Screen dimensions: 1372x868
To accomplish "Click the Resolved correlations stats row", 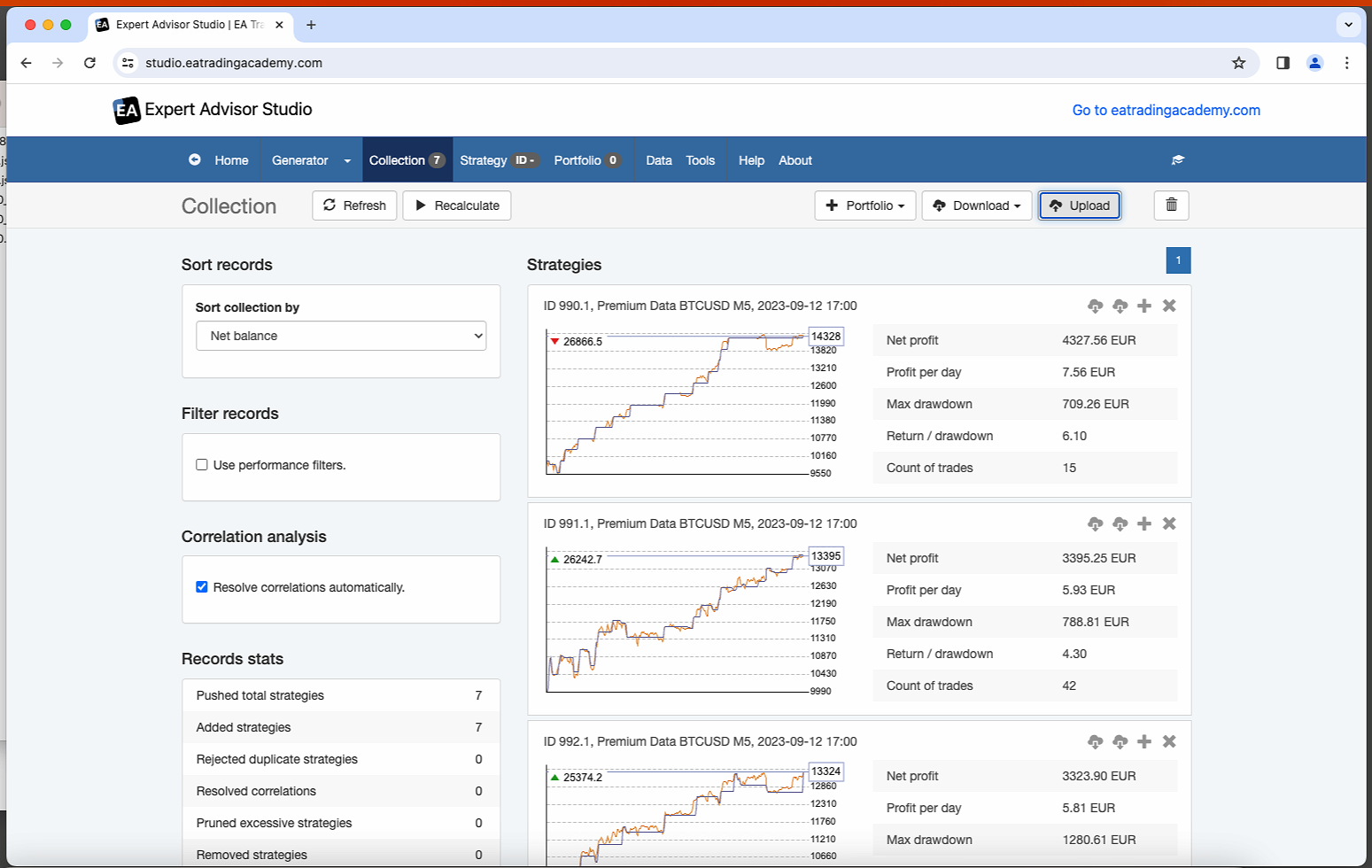I will point(341,791).
